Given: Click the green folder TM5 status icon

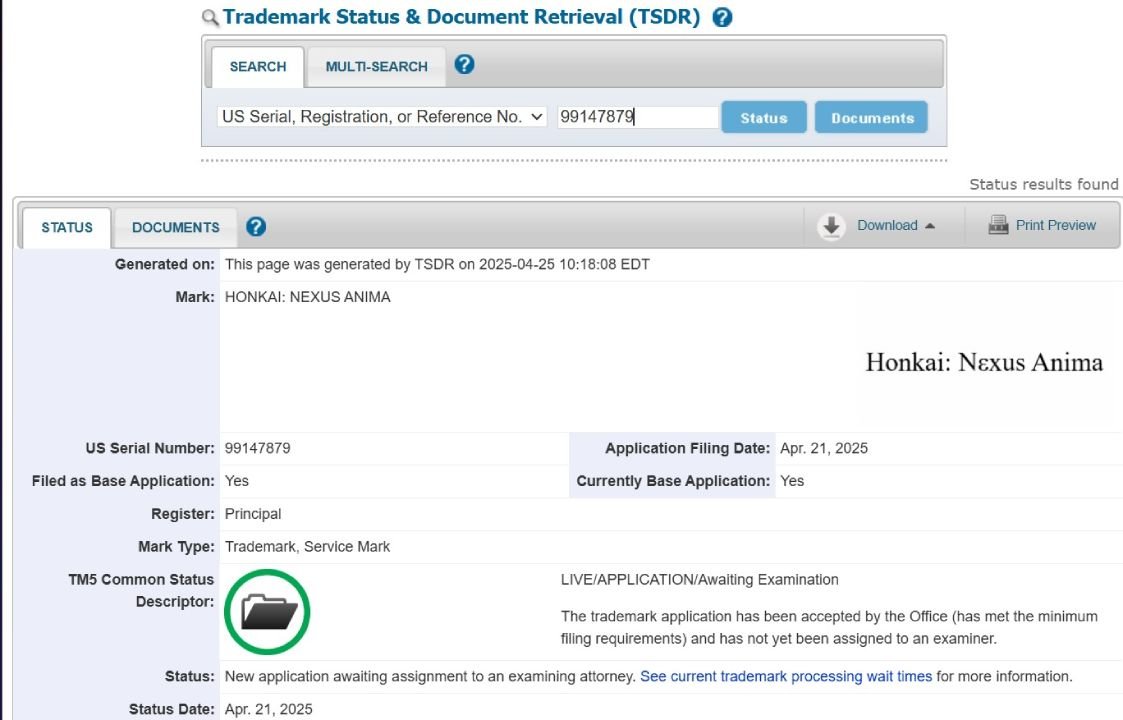Looking at the screenshot, I should coord(267,612).
